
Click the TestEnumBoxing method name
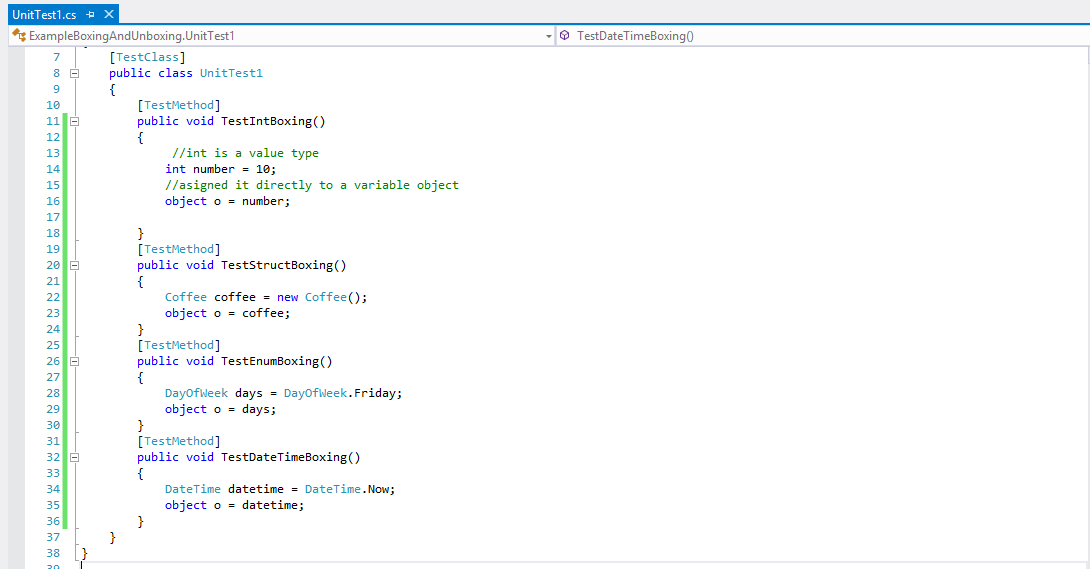(x=270, y=361)
